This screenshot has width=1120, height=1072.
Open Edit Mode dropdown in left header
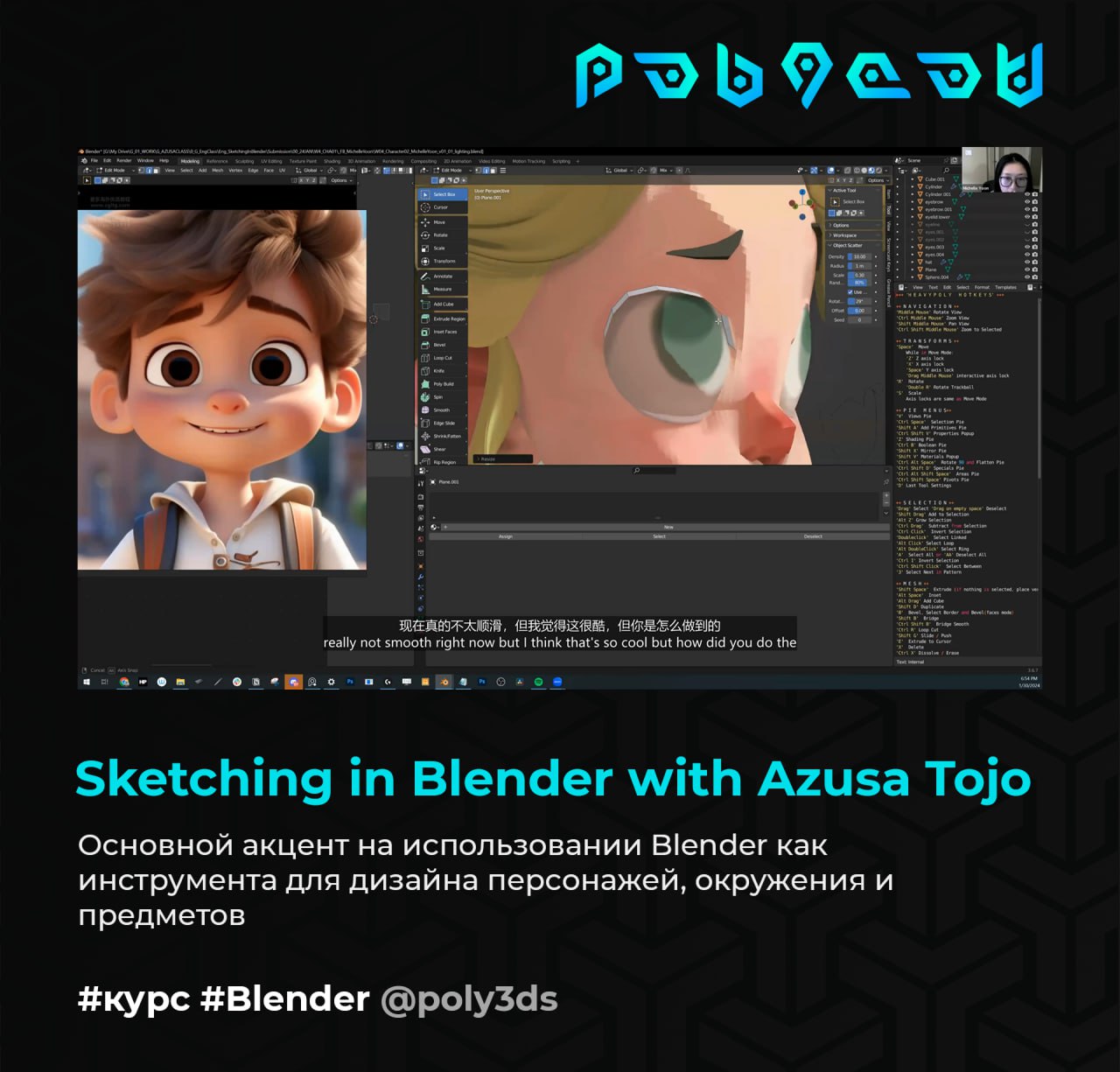coord(115,170)
